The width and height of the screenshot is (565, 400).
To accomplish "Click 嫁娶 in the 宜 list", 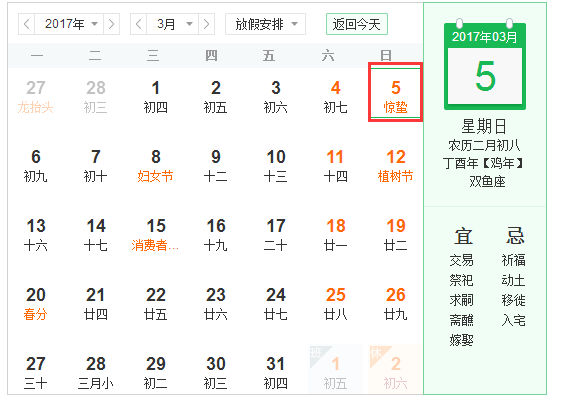I will click(x=462, y=340).
